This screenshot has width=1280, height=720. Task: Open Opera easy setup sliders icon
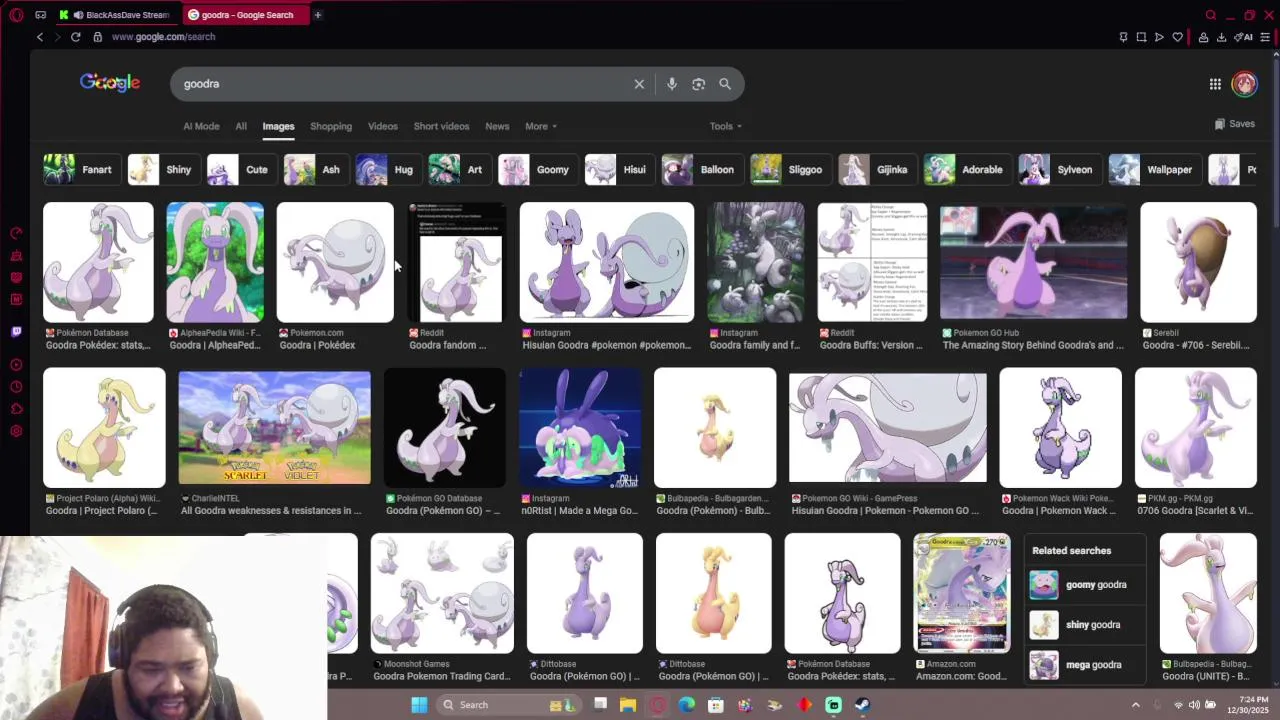coord(1266,37)
